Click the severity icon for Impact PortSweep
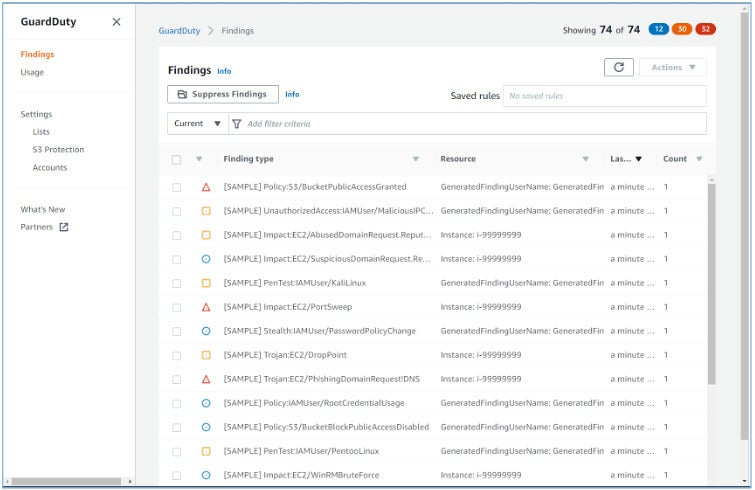Viewport: 755px width, 490px height. tap(206, 307)
